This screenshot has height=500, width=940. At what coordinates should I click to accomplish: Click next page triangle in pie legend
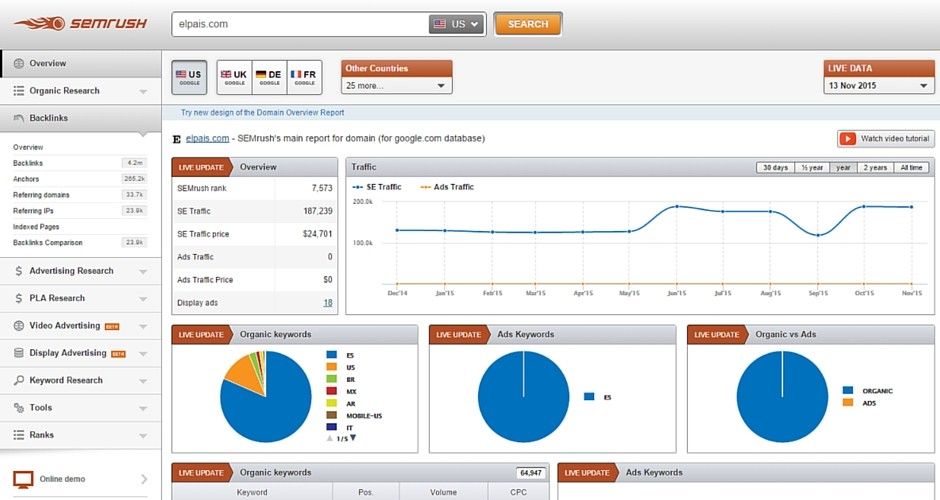(353, 438)
